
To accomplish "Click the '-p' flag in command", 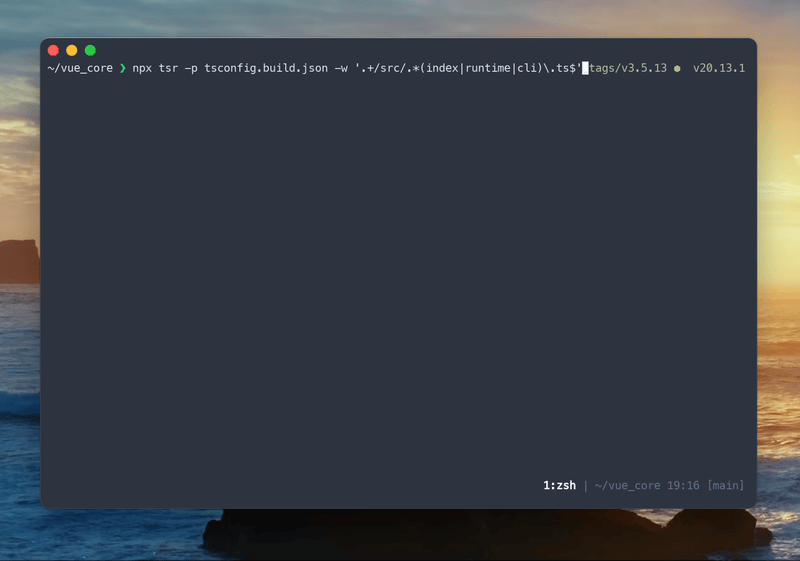I will 191,69.
